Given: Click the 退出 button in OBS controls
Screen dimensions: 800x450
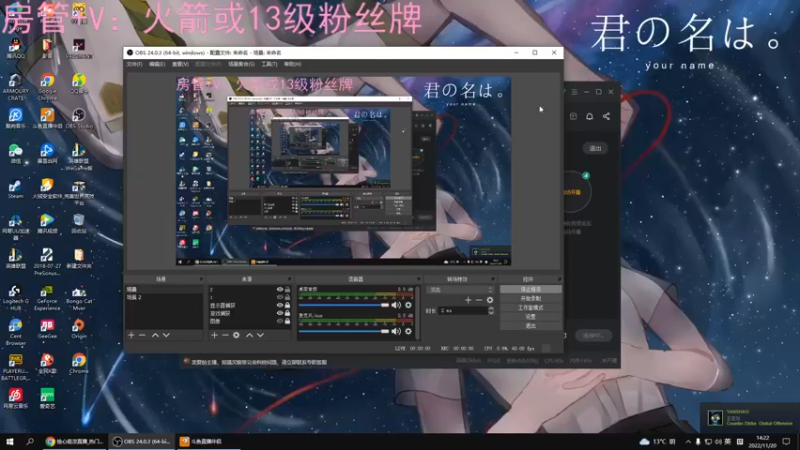Looking at the screenshot, I should tap(531, 326).
